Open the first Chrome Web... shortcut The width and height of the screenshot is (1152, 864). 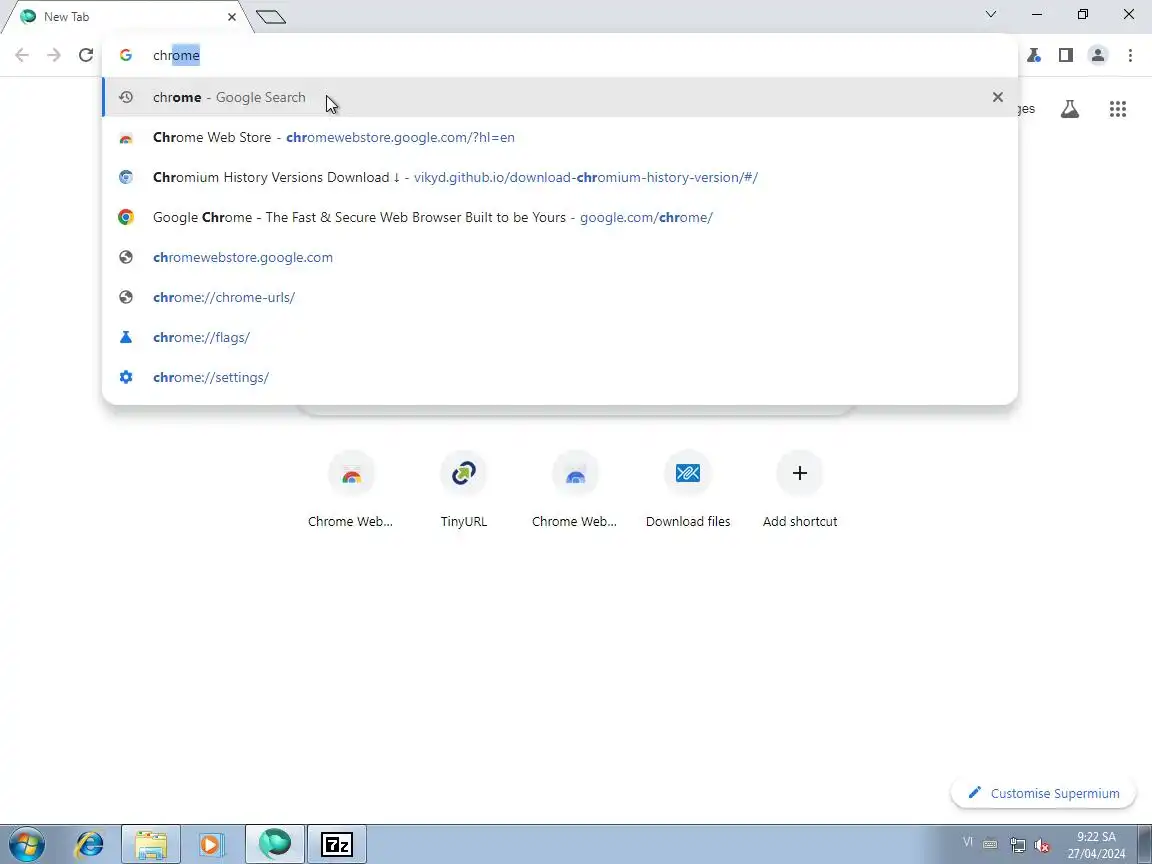coord(350,489)
